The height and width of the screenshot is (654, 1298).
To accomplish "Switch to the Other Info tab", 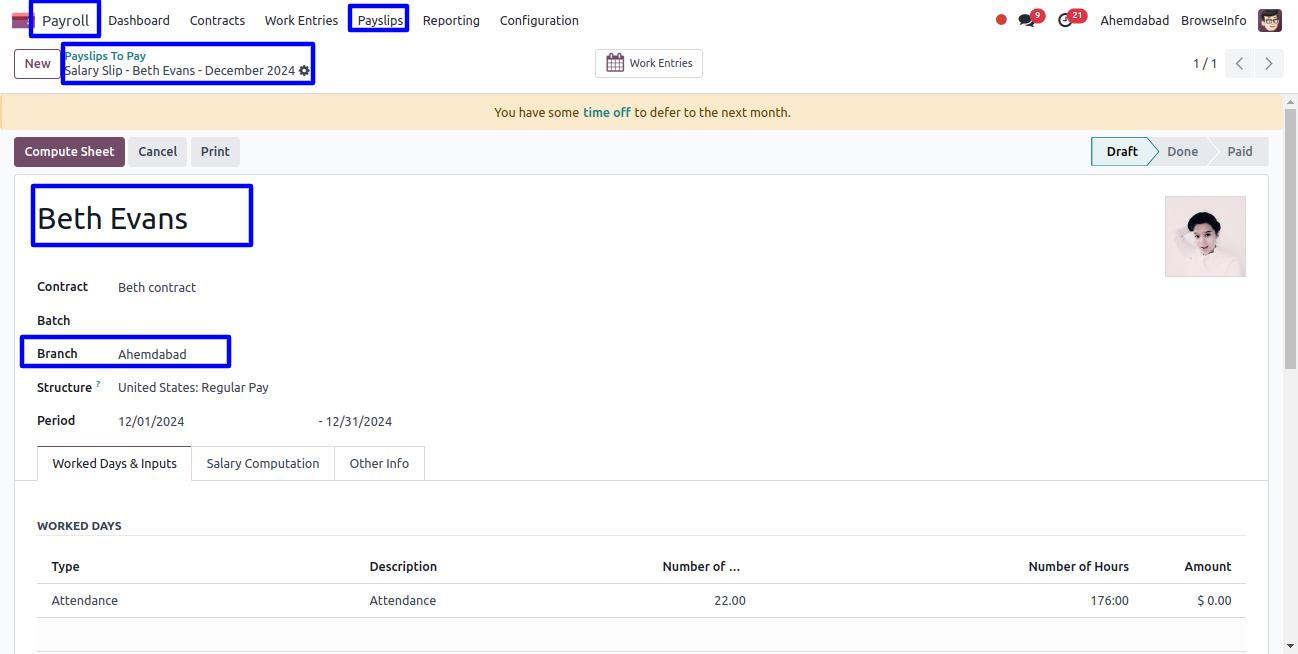I will 379,464.
